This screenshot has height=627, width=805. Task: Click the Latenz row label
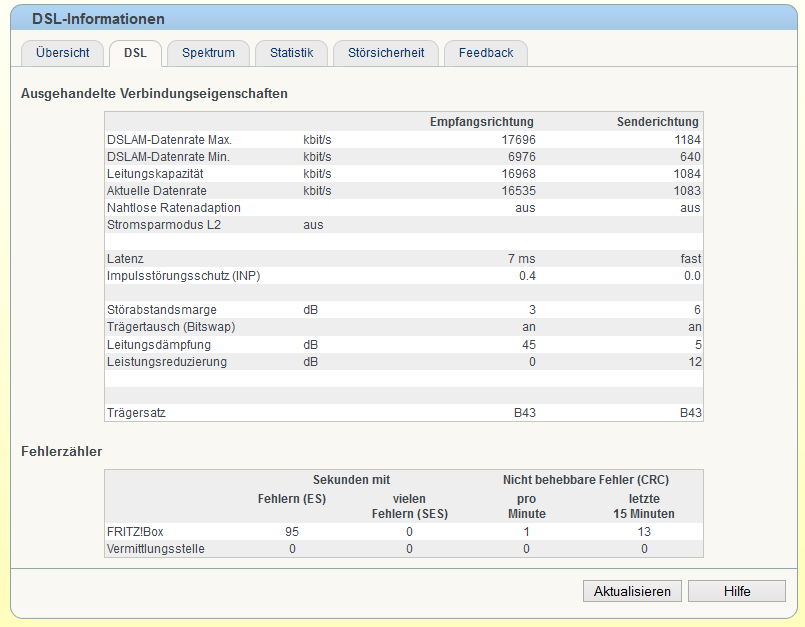pos(125,259)
